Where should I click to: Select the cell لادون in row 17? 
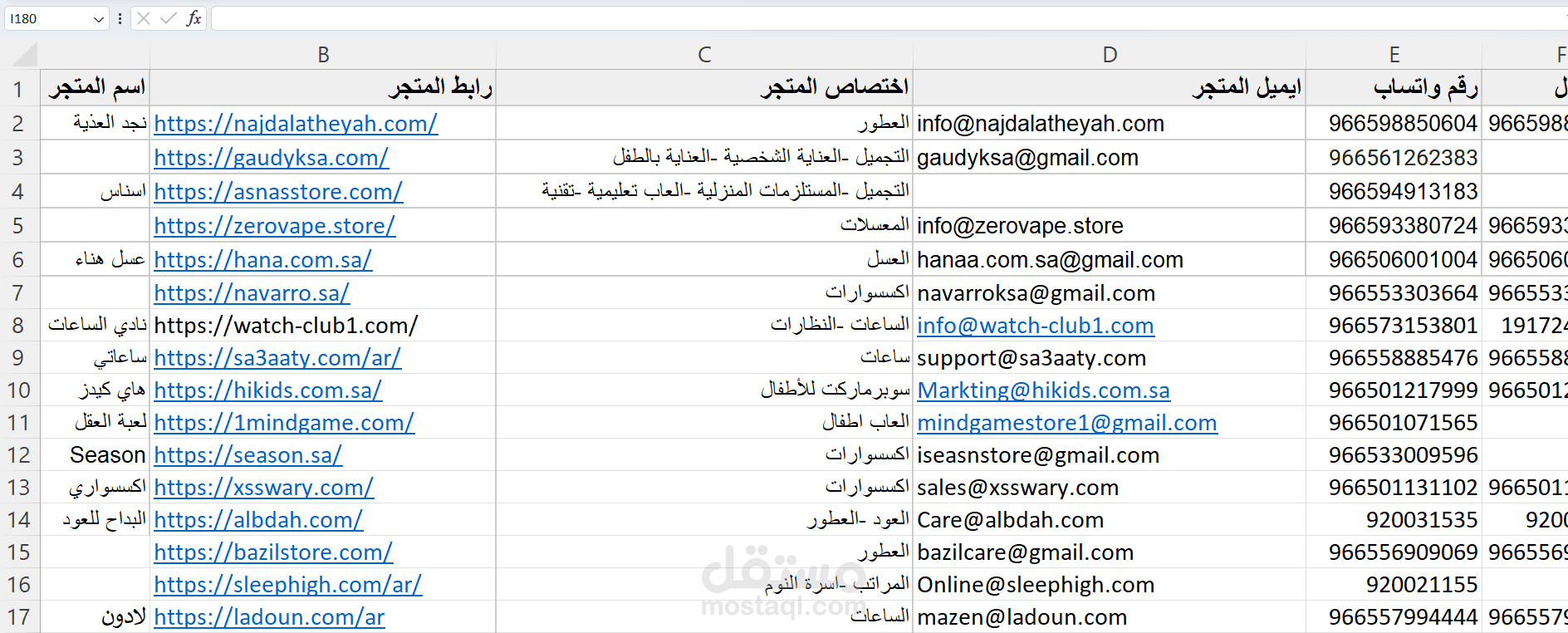tap(95, 617)
